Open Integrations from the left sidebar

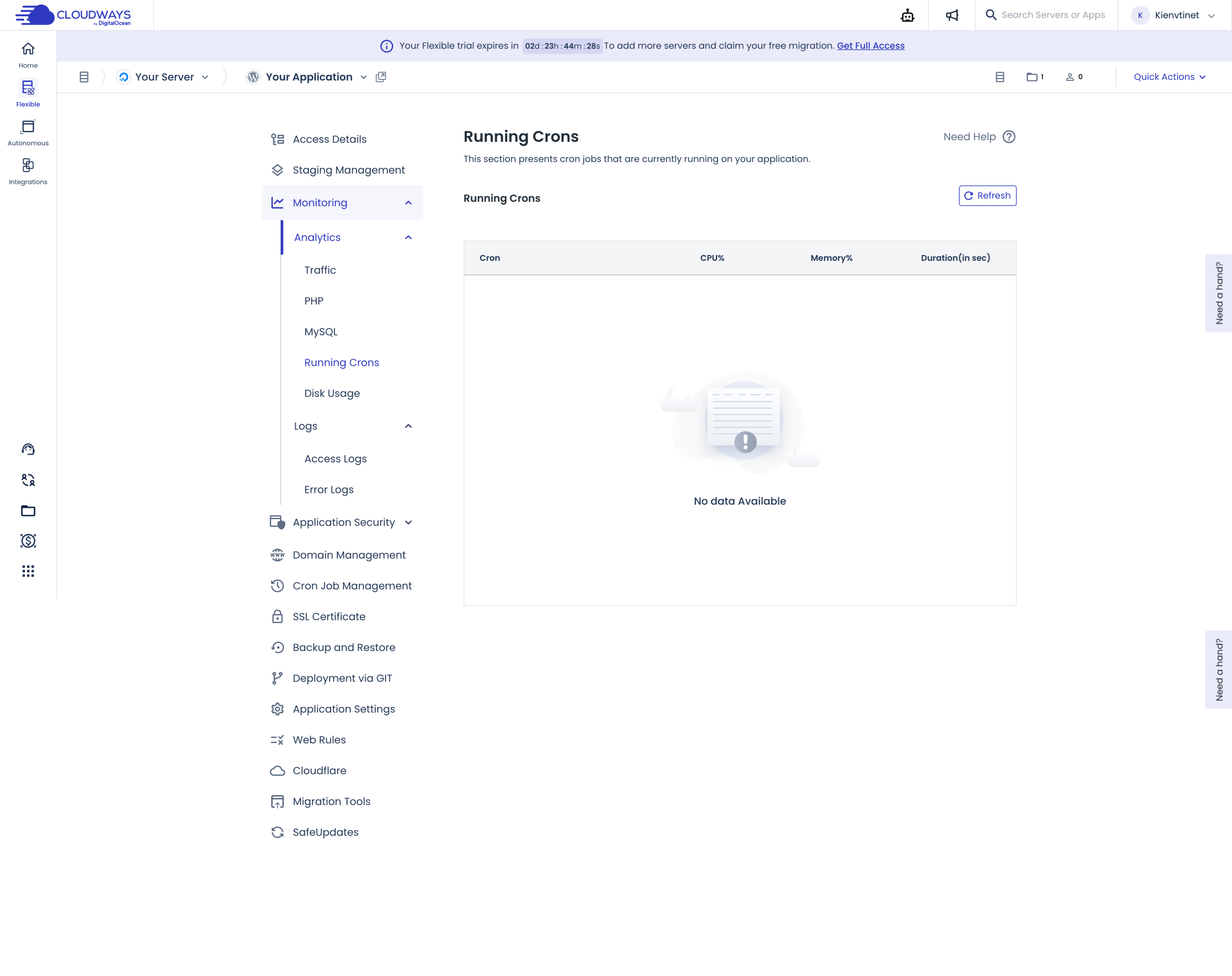click(28, 171)
